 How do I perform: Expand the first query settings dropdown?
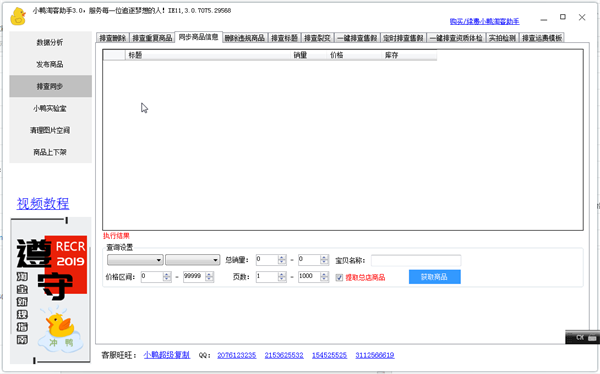pos(135,260)
